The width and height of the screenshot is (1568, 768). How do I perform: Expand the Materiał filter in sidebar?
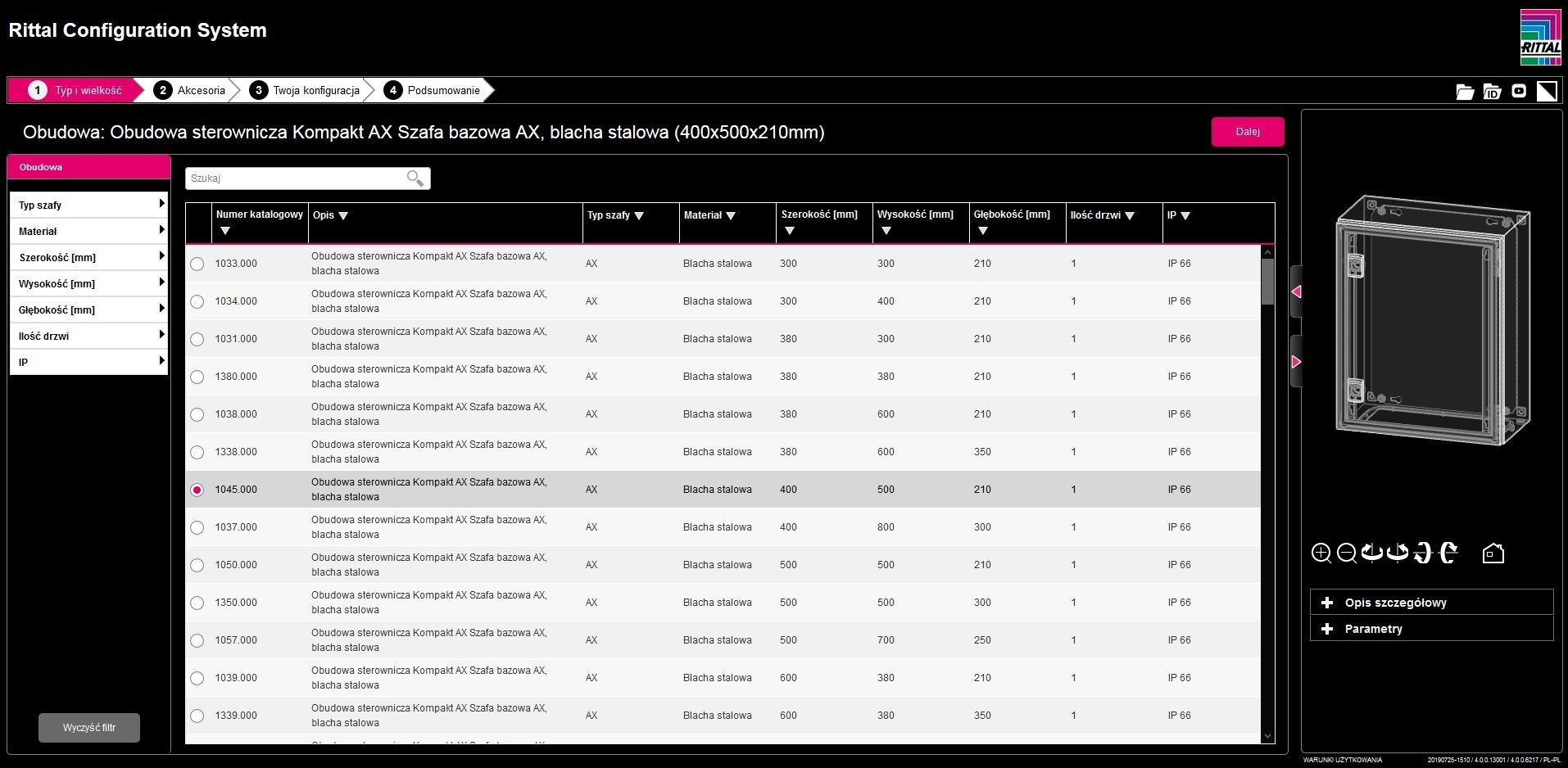point(89,231)
